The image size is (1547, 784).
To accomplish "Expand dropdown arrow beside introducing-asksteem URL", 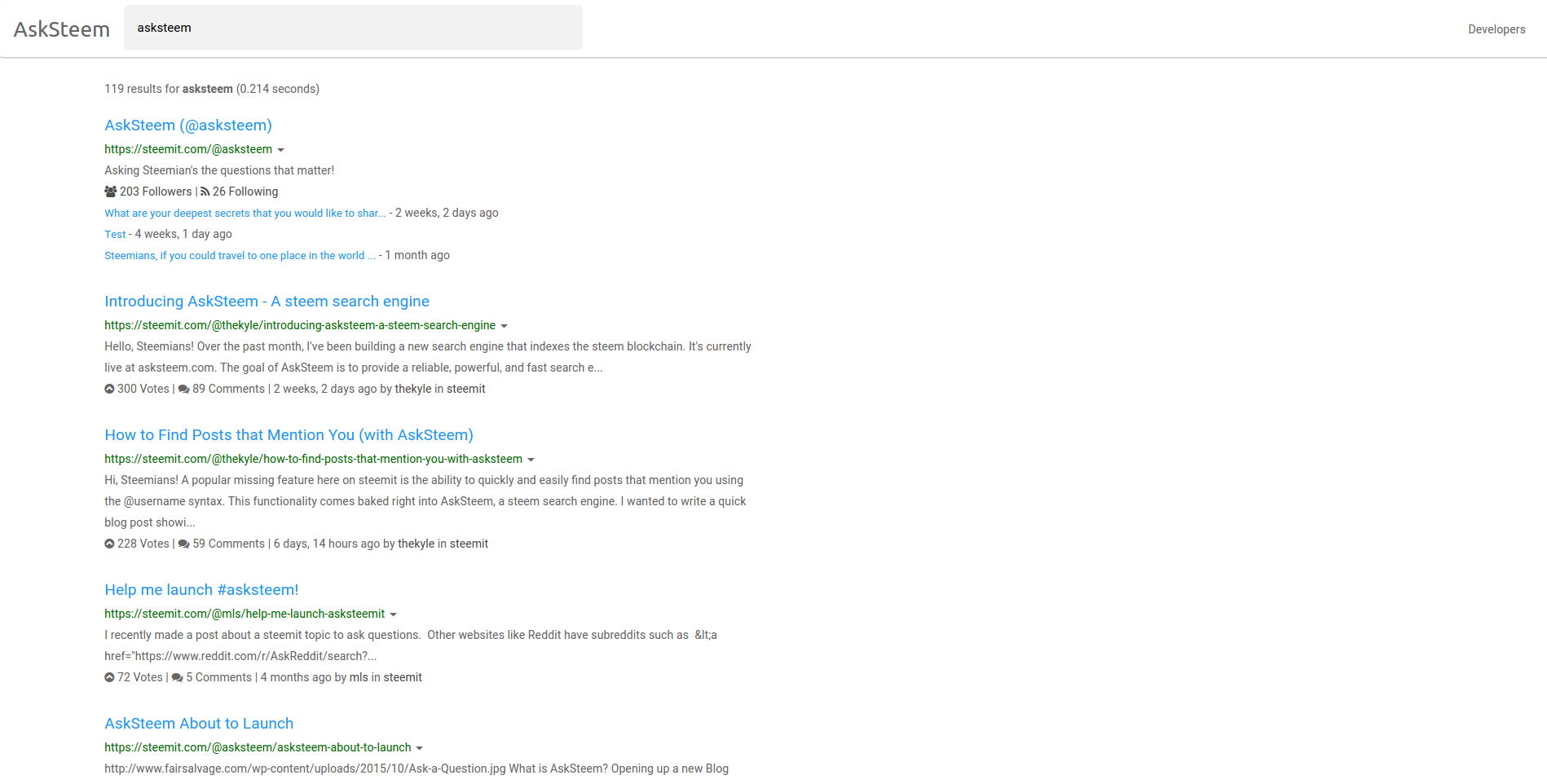I will pyautogui.click(x=504, y=326).
